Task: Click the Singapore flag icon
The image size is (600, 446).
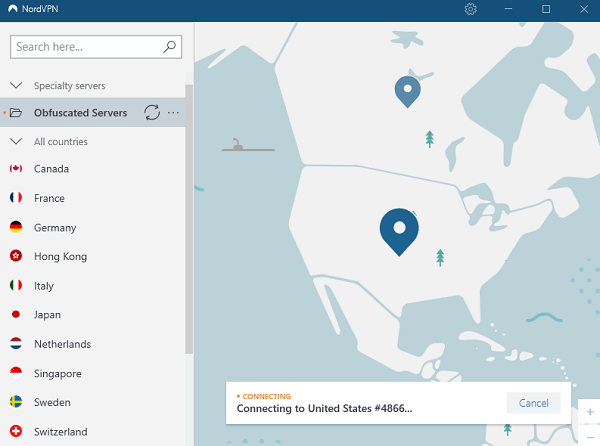Action: (x=16, y=373)
